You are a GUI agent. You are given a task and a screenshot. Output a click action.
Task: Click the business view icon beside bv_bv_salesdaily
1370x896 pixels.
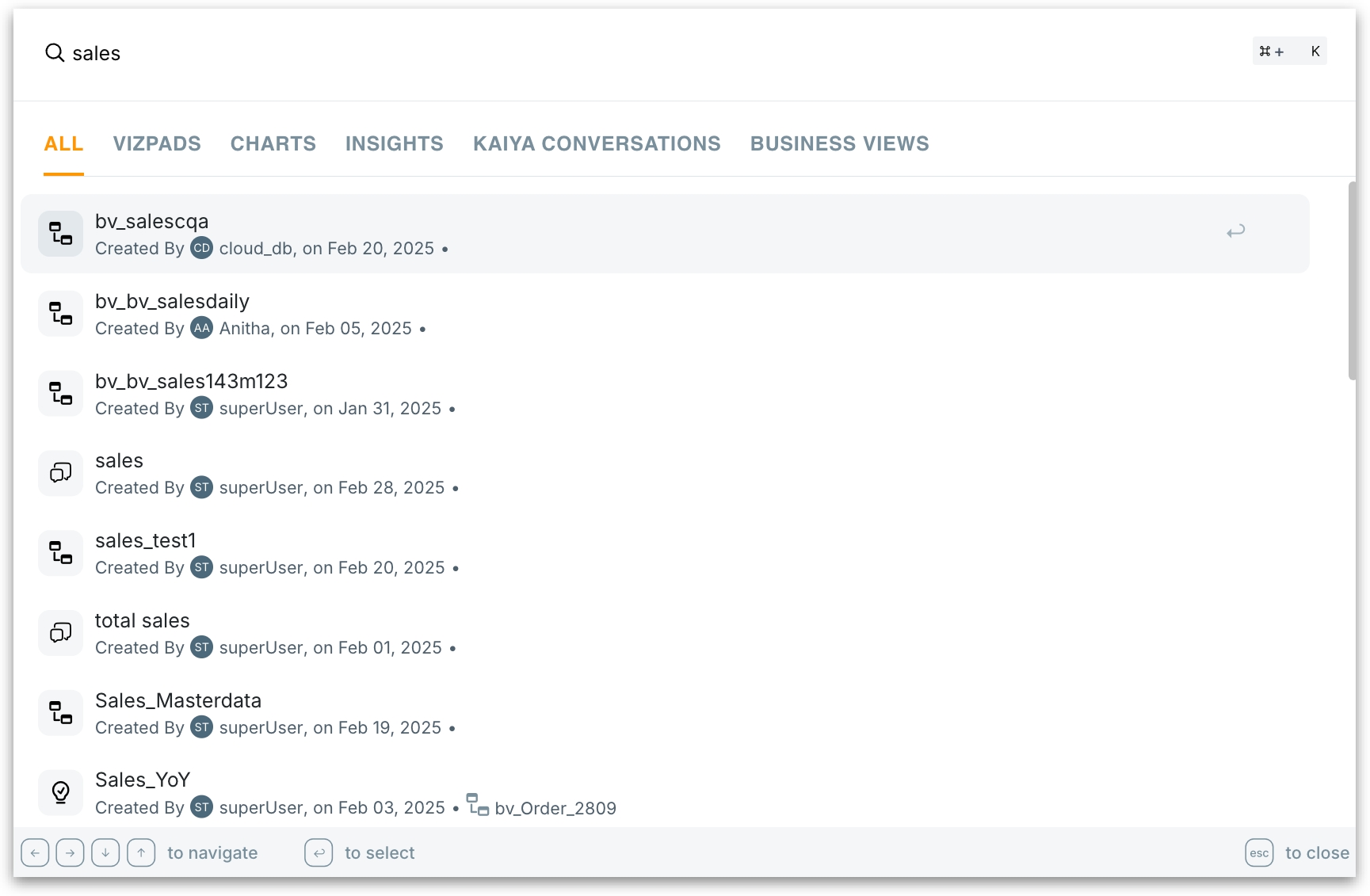click(x=61, y=314)
